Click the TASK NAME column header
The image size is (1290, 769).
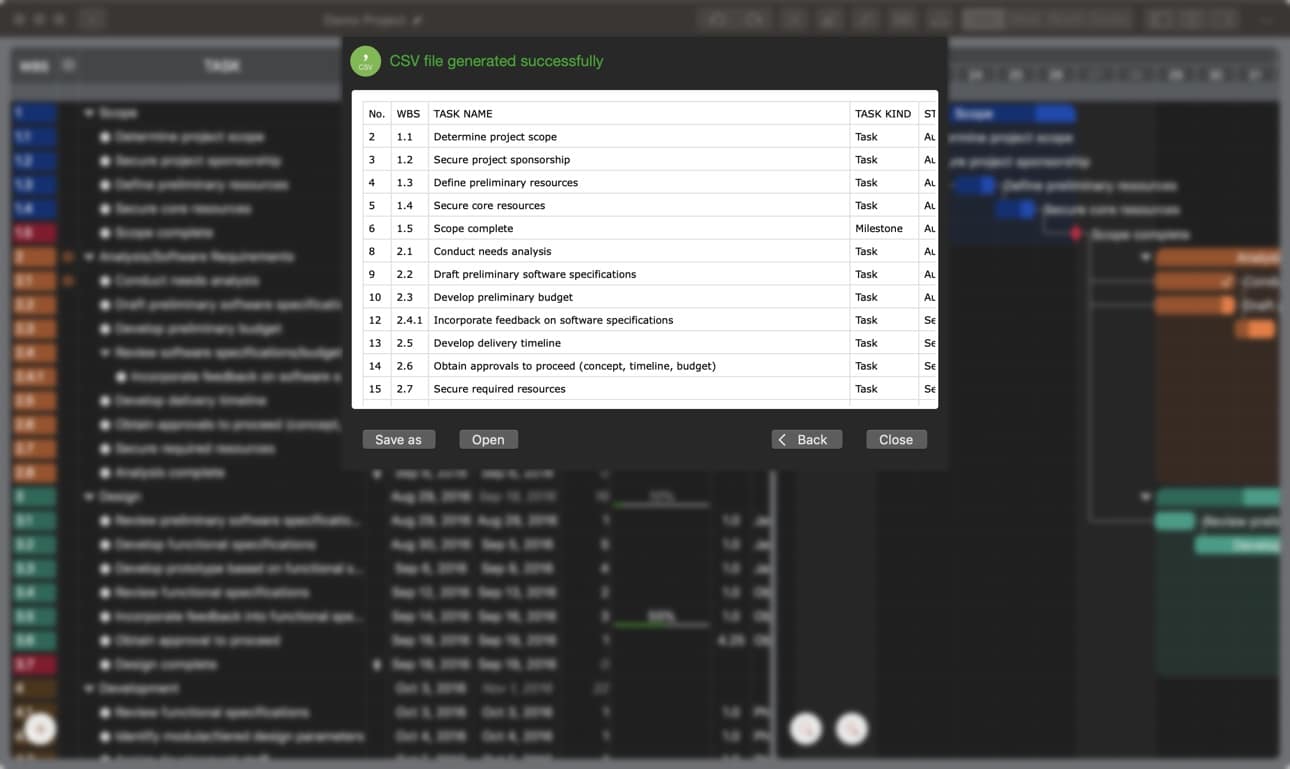[463, 114]
